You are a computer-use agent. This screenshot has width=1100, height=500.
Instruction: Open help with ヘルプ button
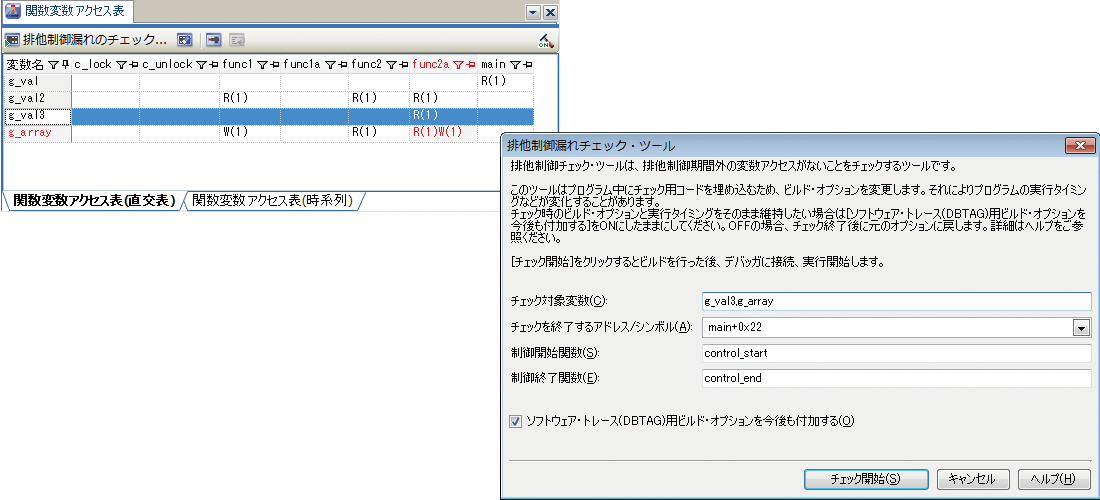[x=1053, y=479]
